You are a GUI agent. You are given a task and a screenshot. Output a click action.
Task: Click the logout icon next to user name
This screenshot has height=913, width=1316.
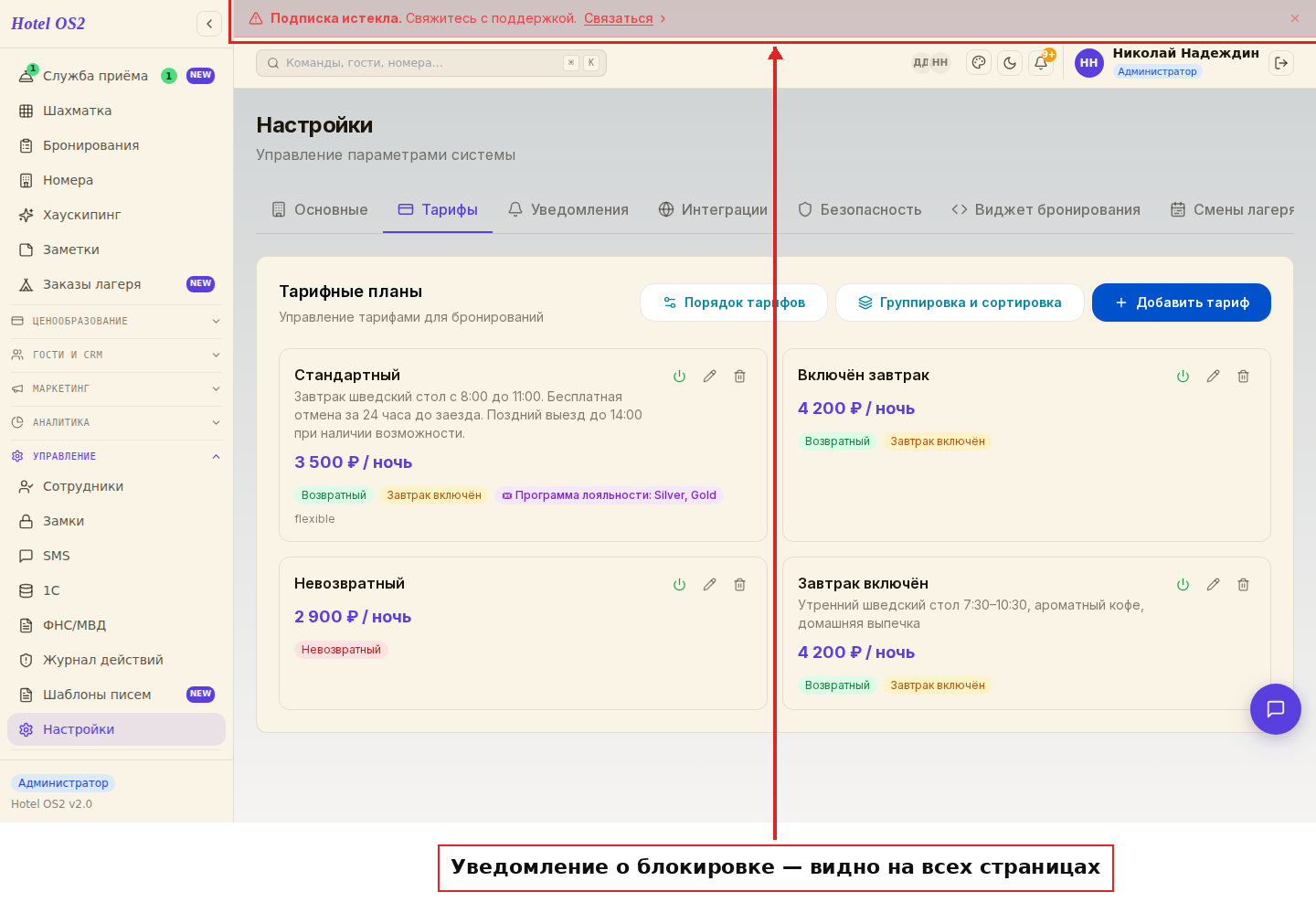[1281, 63]
